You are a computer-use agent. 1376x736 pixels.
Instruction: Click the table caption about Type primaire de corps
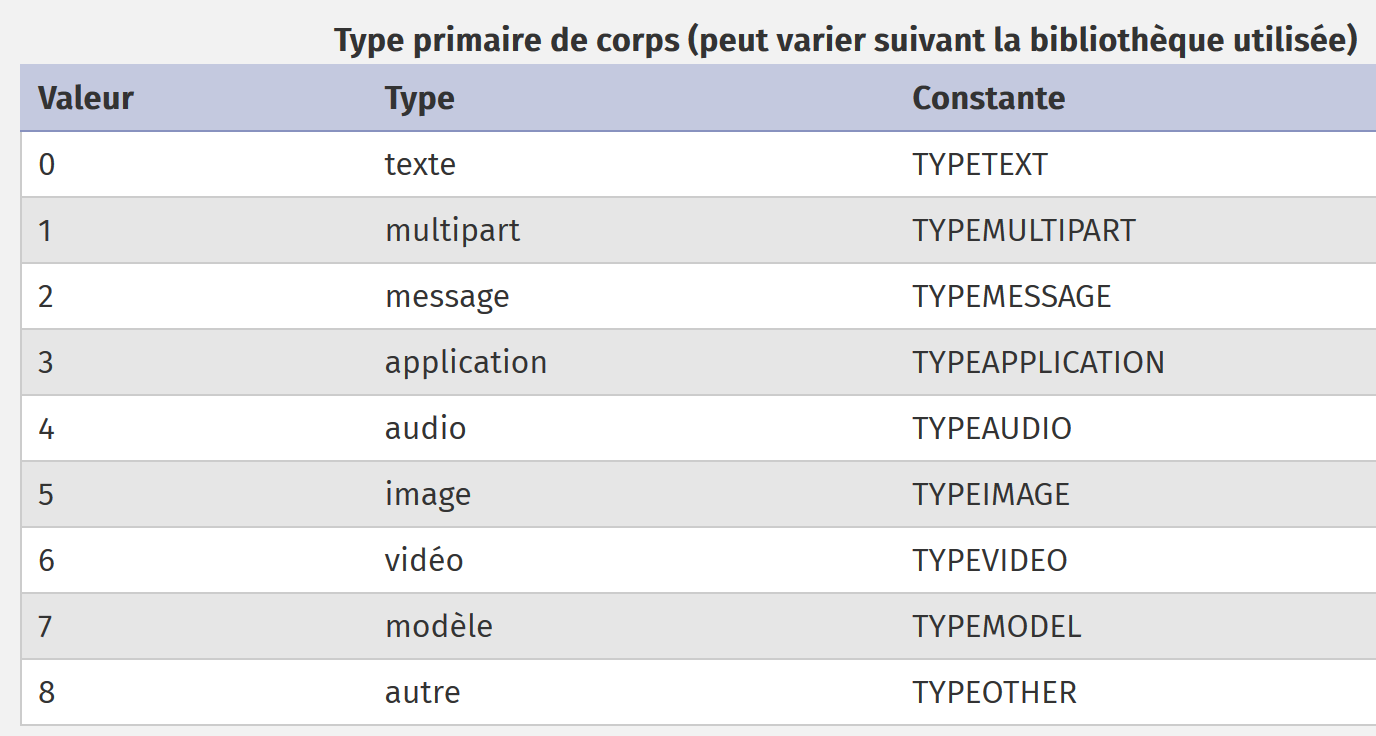tap(845, 41)
